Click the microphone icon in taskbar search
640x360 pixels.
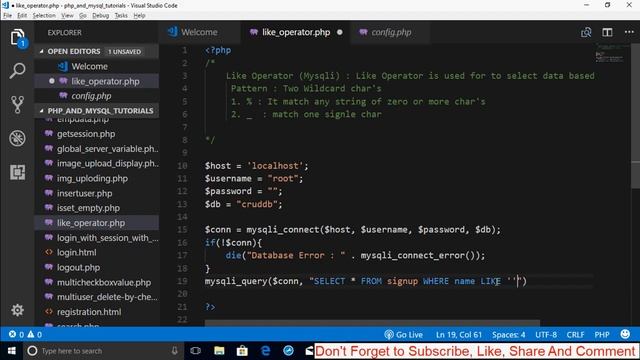click(x=174, y=351)
